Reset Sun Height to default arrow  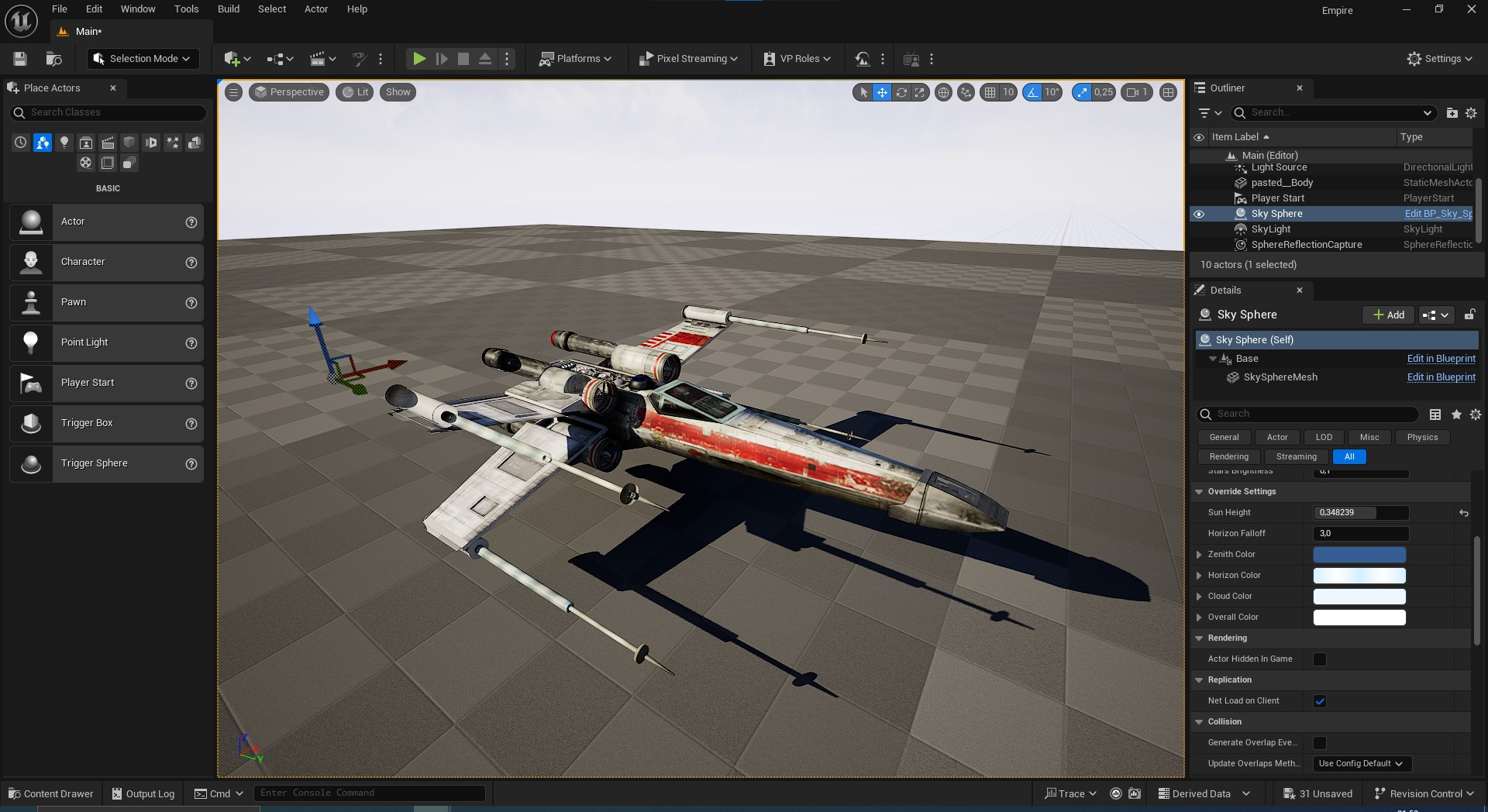(1464, 513)
